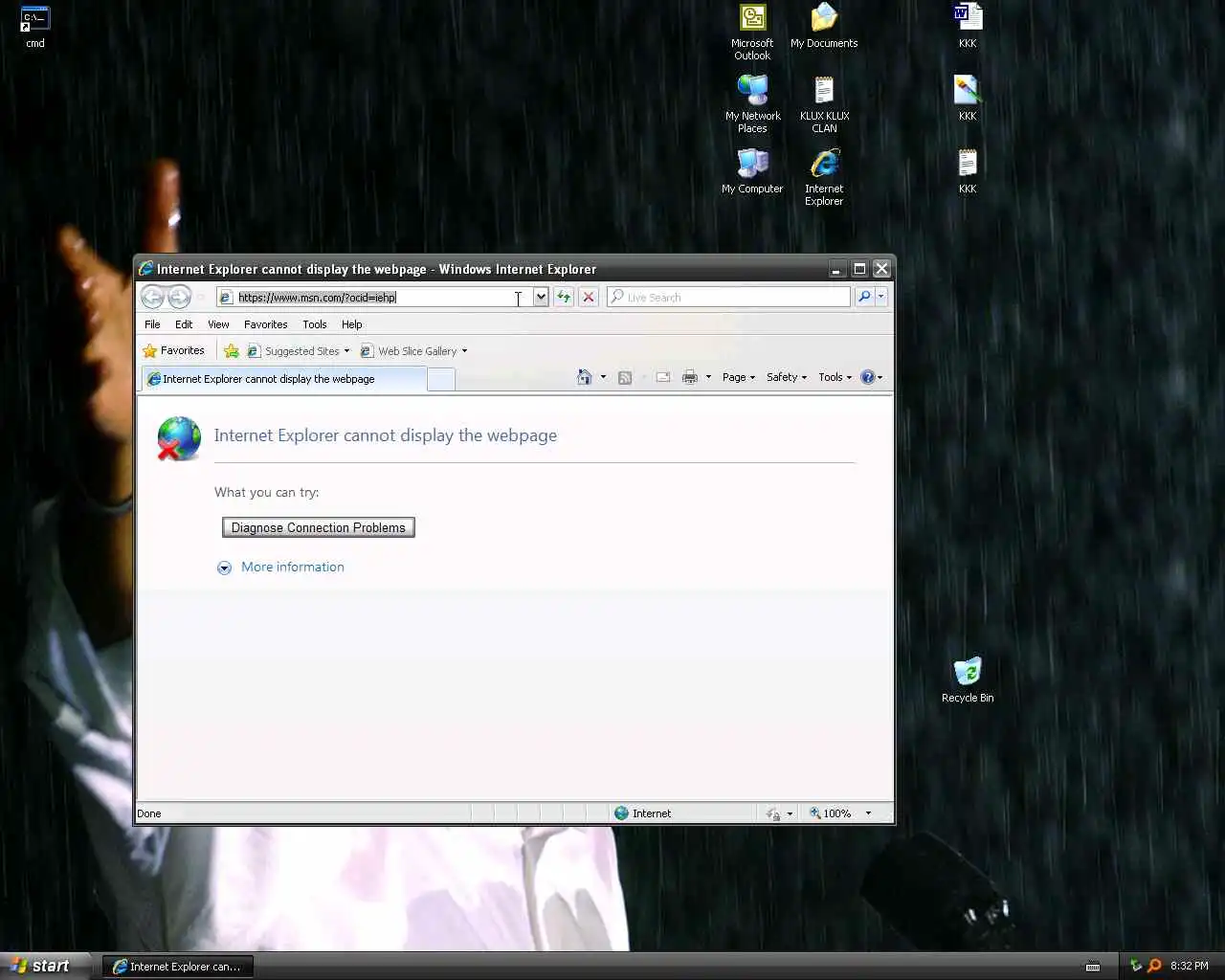
Task: Expand the Home button dropdown arrow
Action: tap(603, 377)
